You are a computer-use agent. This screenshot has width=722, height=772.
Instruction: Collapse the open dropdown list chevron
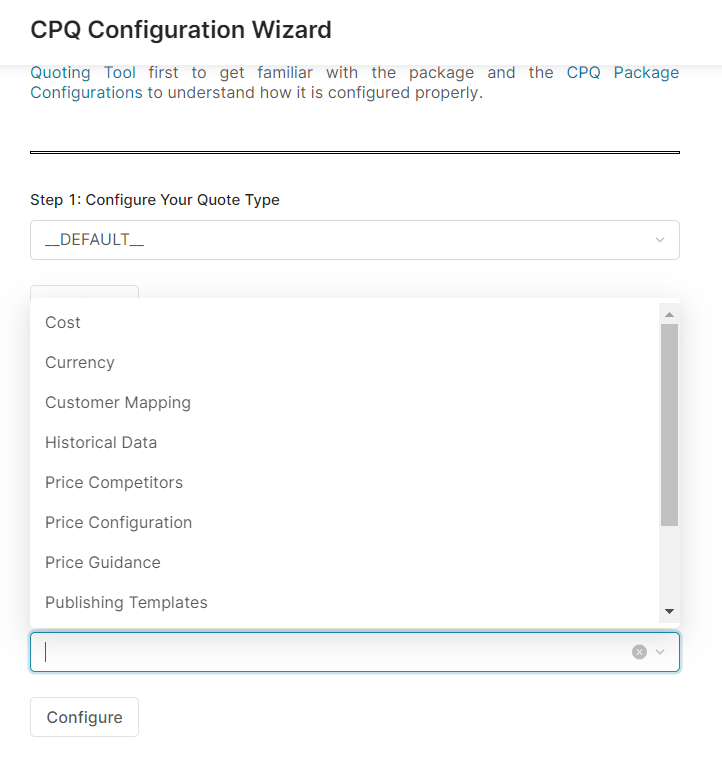tap(660, 652)
